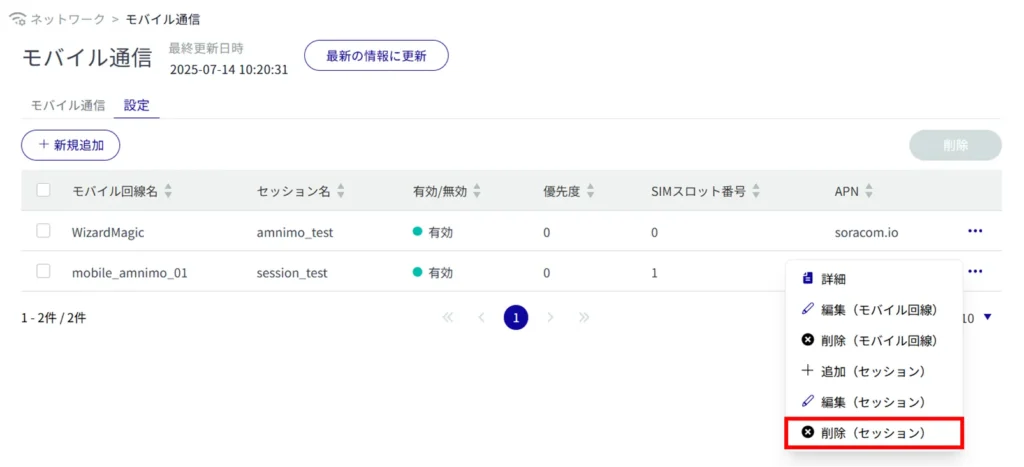Select 削除（セッション） from context menu
This screenshot has height=467, width=1024.
[x=872, y=433]
